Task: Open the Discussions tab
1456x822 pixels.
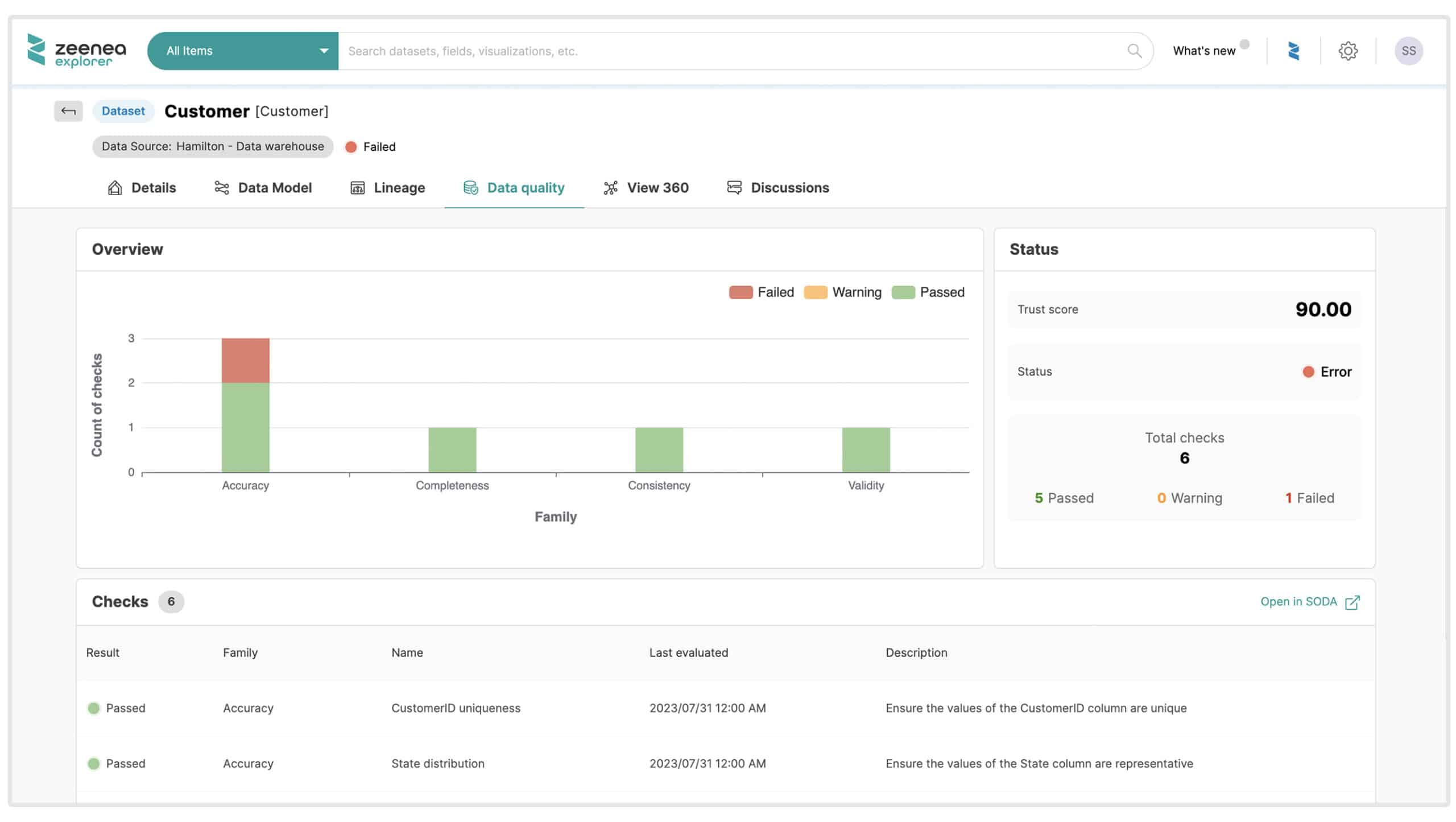Action: 778,188
